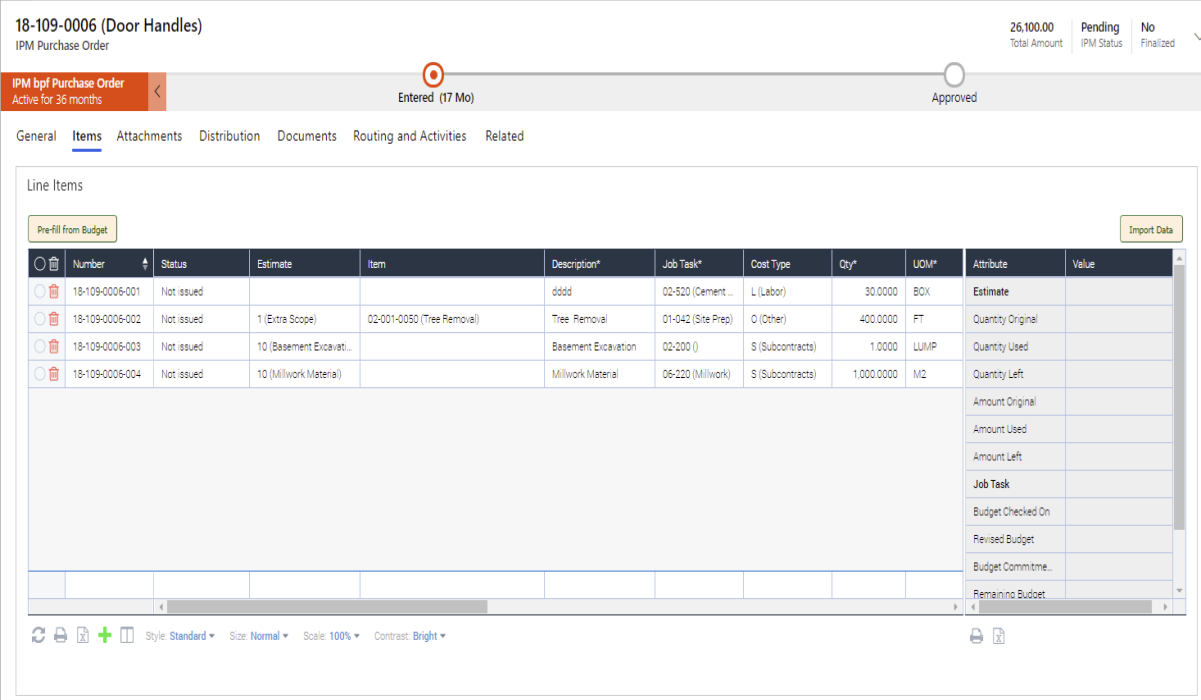Open the Contrast Bright dropdown
Screen dimensions: 1201x700
pyautogui.click(x=425, y=635)
